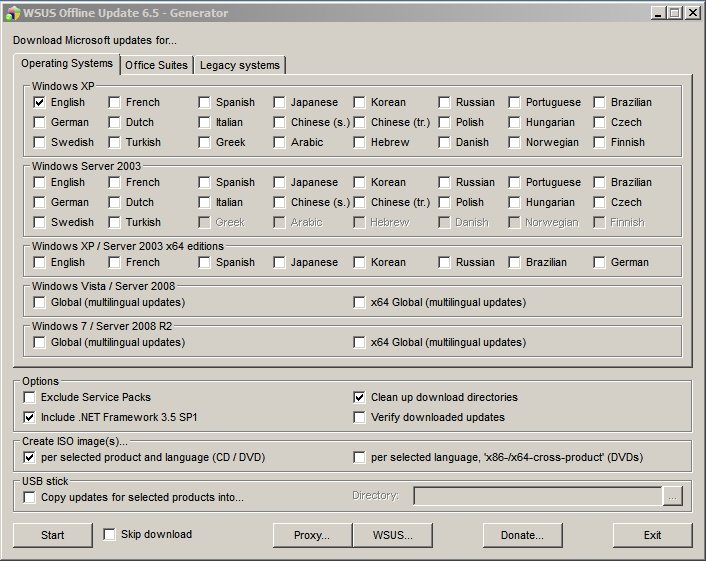Click the Start button
706x561 pixels.
[53, 535]
